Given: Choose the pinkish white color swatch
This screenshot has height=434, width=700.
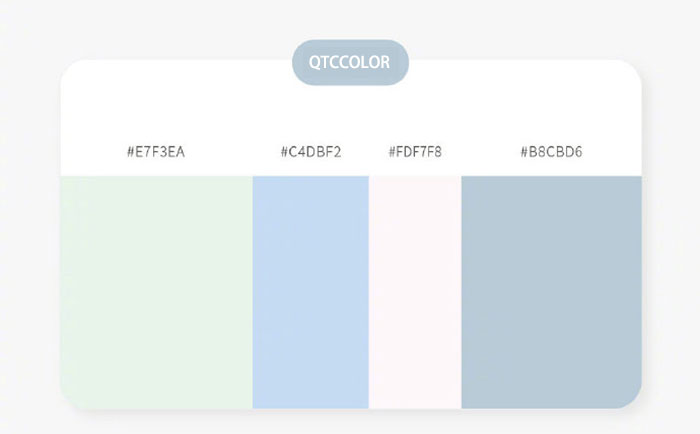Looking at the screenshot, I should (415, 291).
